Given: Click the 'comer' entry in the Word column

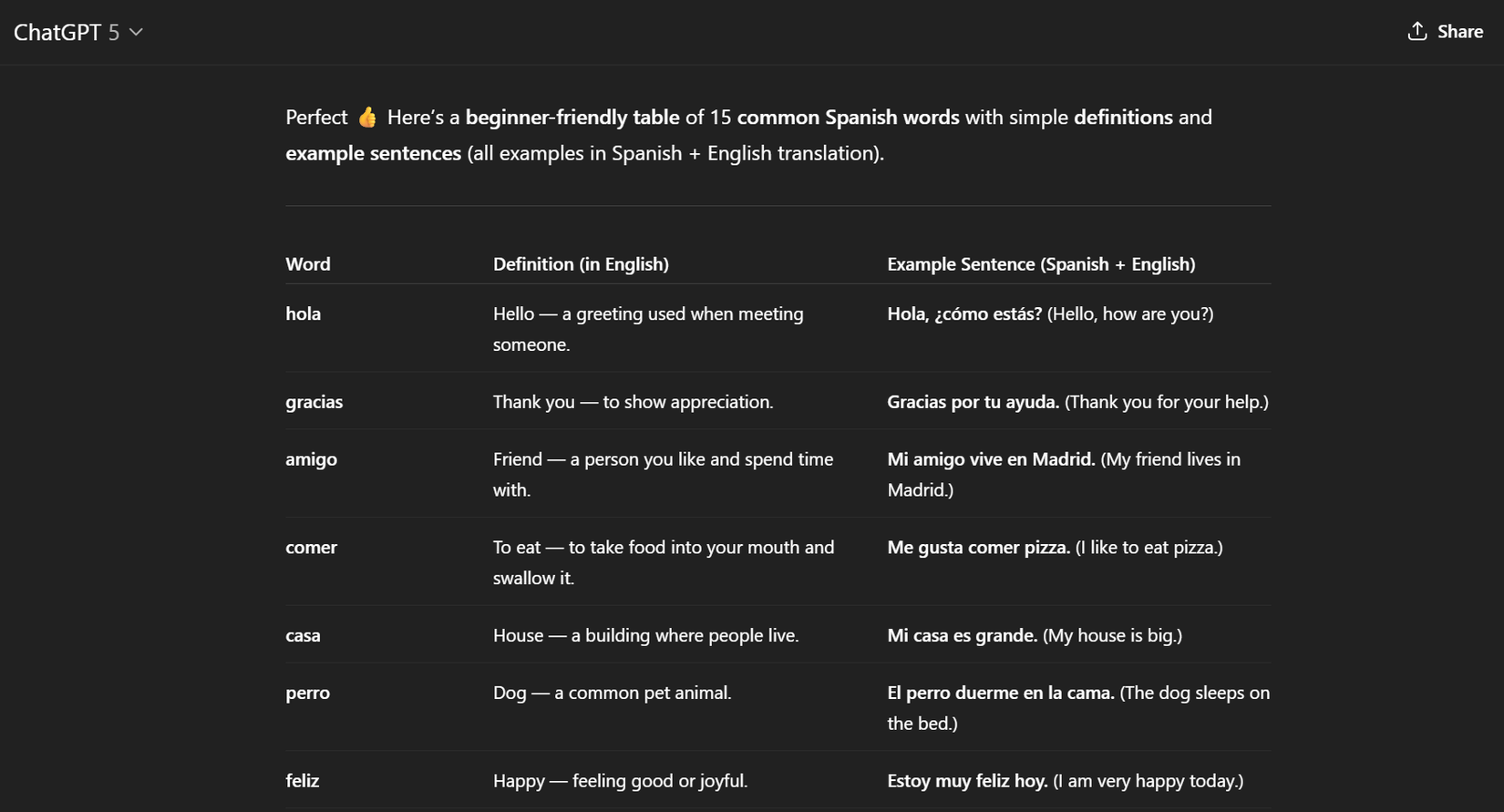Looking at the screenshot, I should (311, 547).
